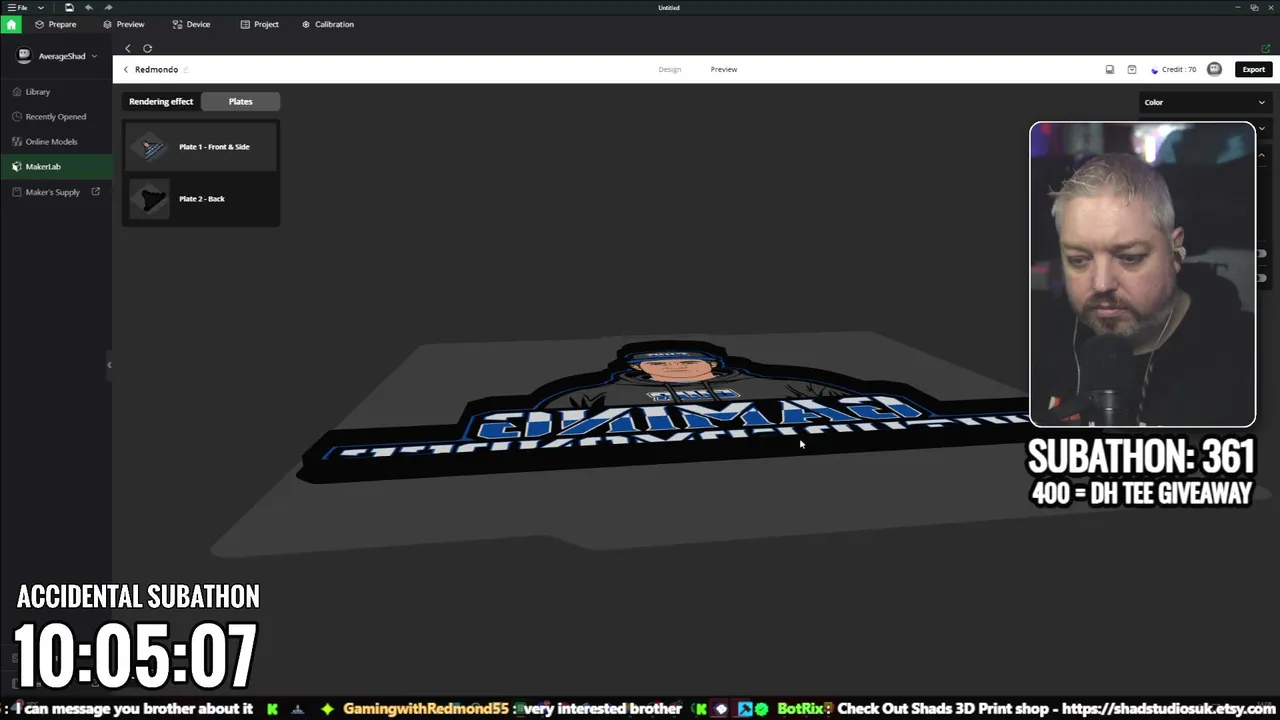Expand the dropdown below Color
The image size is (1280, 720).
coord(1262,128)
